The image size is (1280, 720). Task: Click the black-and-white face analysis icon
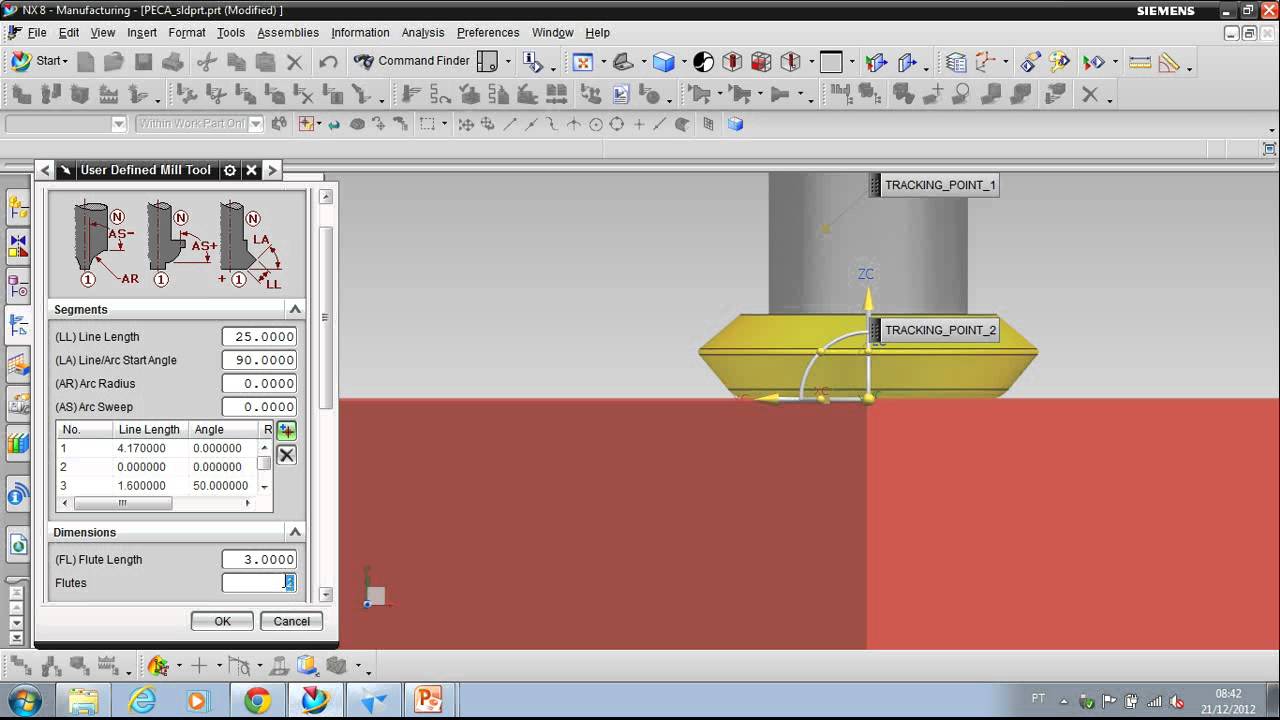click(x=704, y=62)
